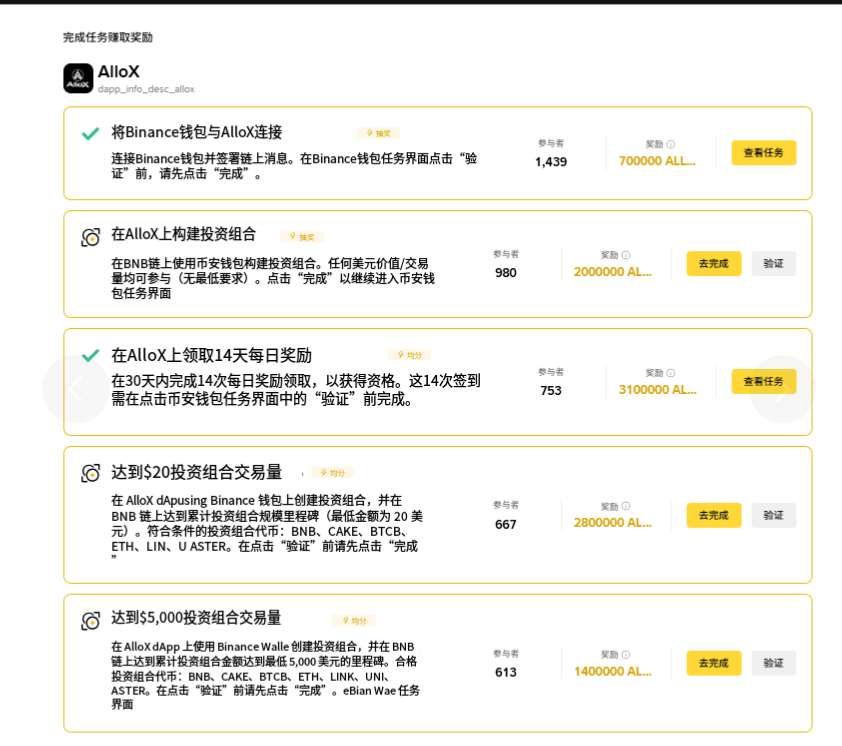Click 验证 for 在AlloX上构建投资组合 task

click(x=773, y=263)
